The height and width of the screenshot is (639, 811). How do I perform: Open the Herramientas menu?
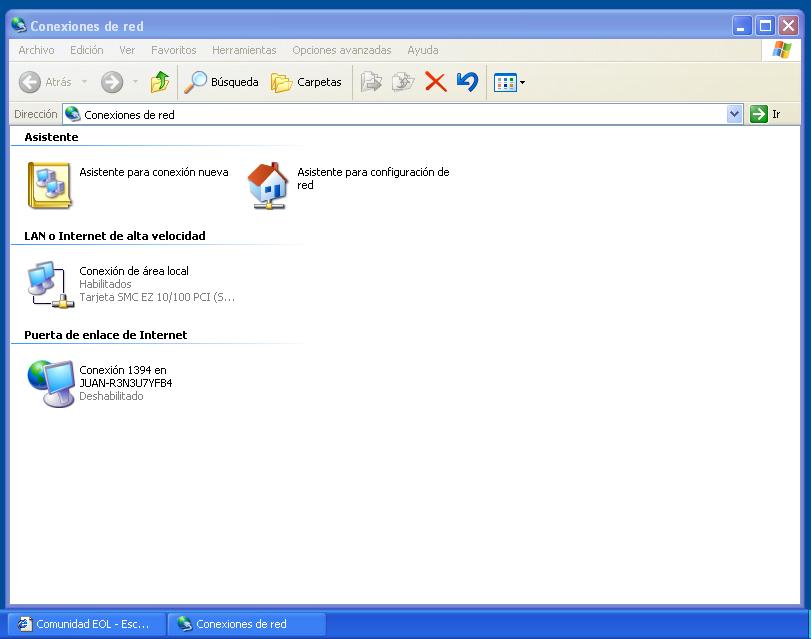[x=244, y=50]
